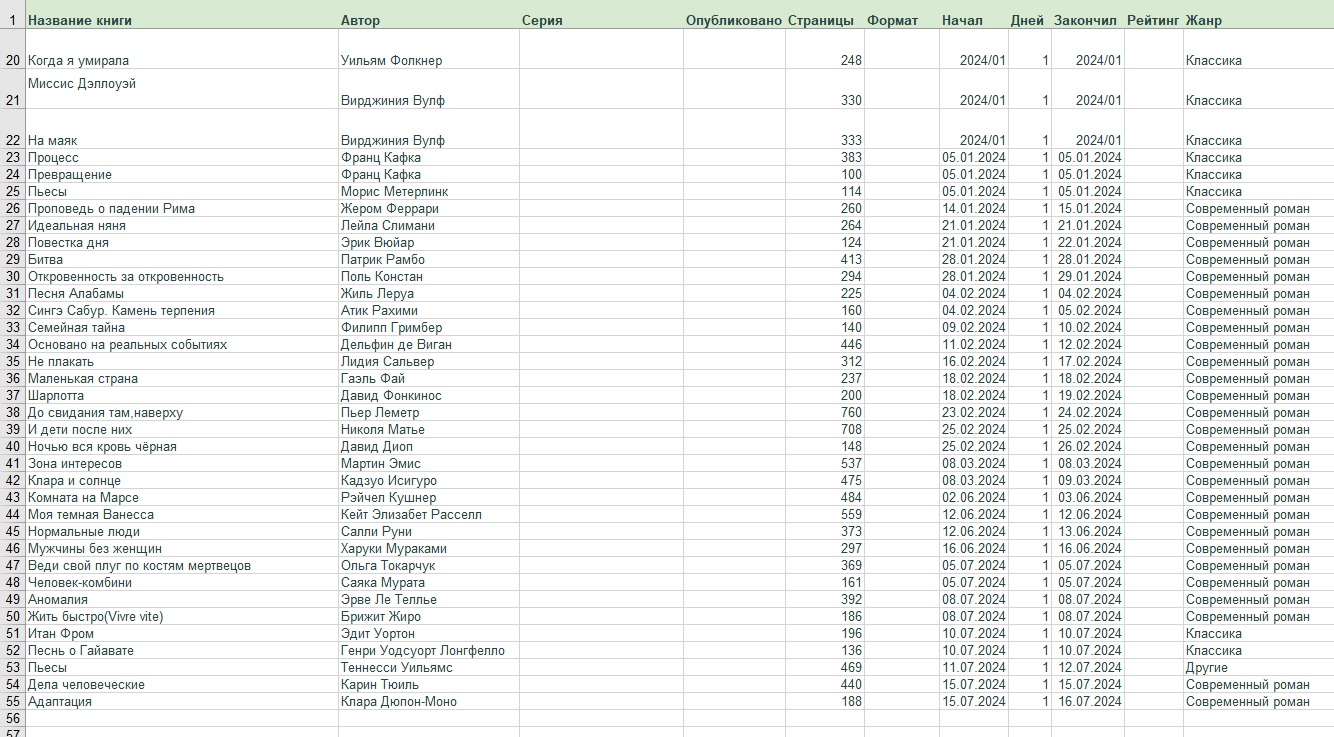Select start date '14.01.2024' cell
The image size is (1334, 737).
click(973, 208)
